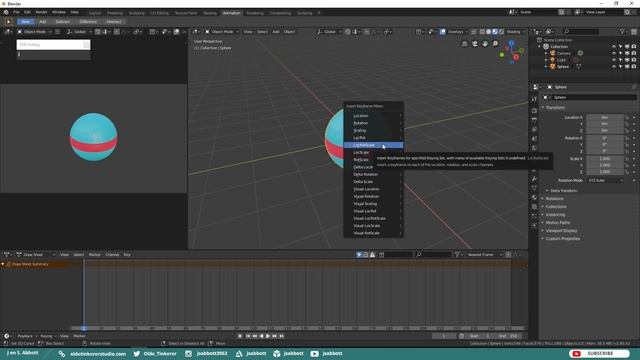Choose Visual LocRotScale keyframe option
Screen dimensions: 640x360
point(373,218)
